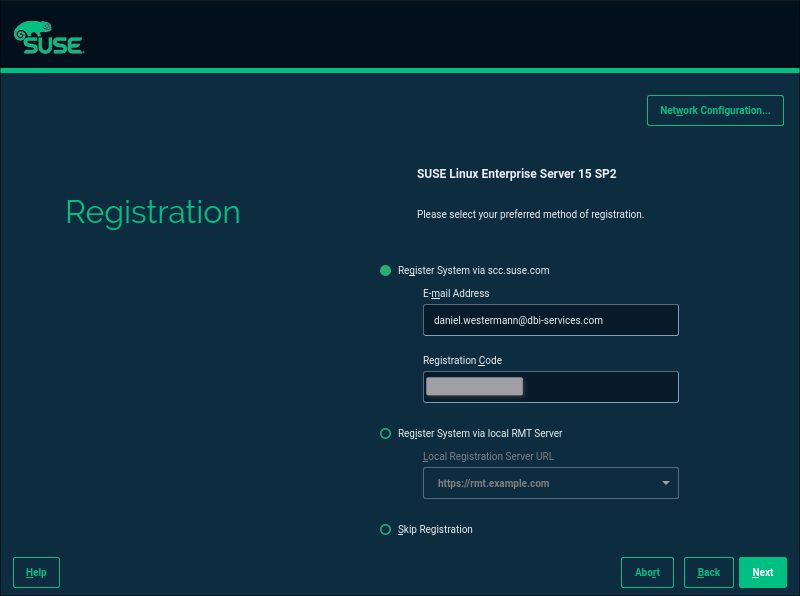Open the Help button
Image resolution: width=800 pixels, height=596 pixels.
click(36, 573)
